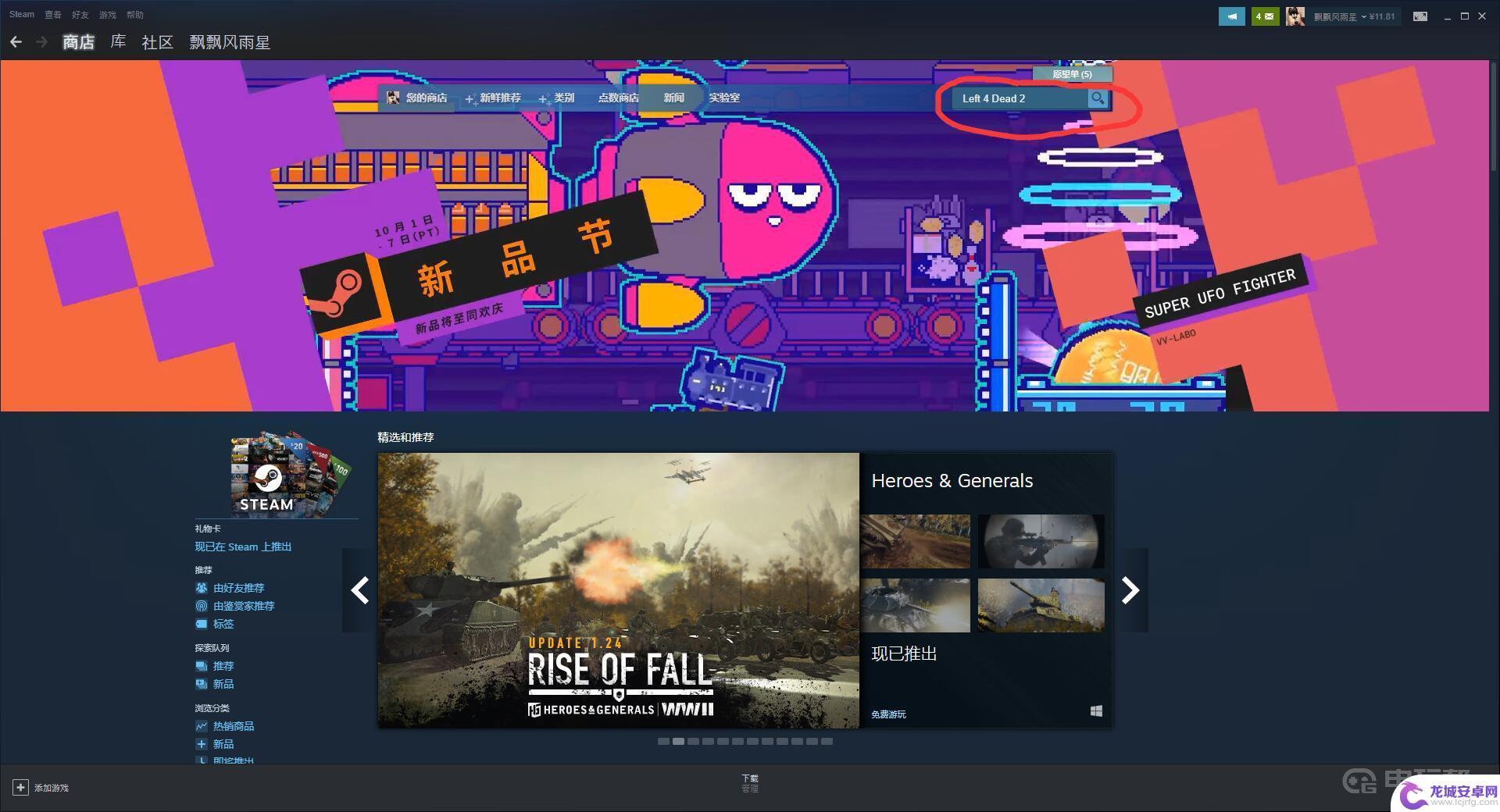The height and width of the screenshot is (812, 1500).
Task: Switch to the 库 tab
Action: pyautogui.click(x=118, y=42)
